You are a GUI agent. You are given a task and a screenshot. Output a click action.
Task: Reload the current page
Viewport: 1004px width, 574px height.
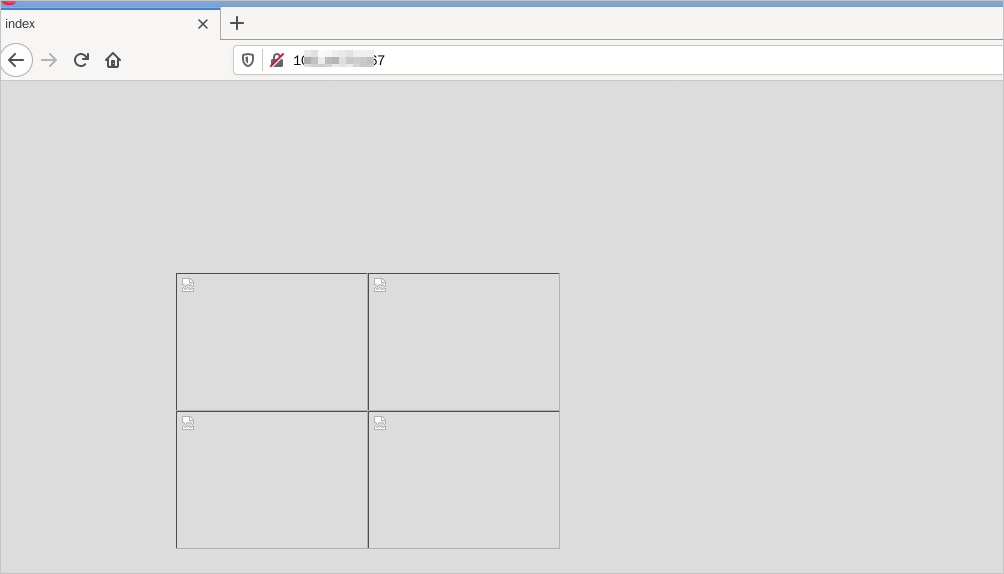coord(81,60)
